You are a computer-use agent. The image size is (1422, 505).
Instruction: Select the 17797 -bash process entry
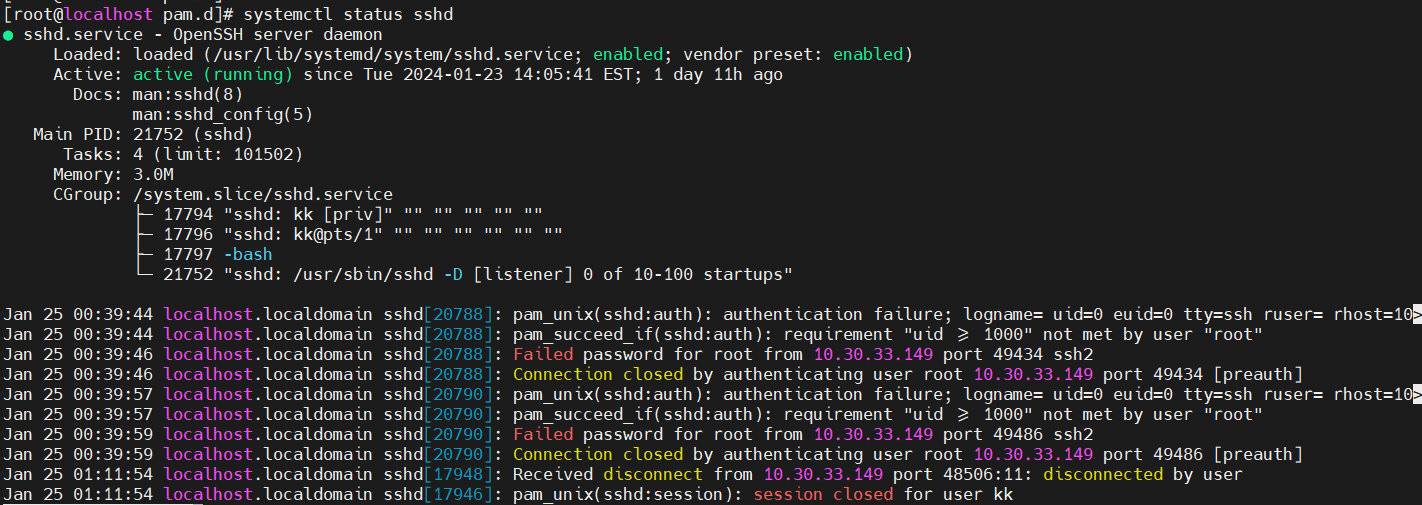click(x=218, y=254)
